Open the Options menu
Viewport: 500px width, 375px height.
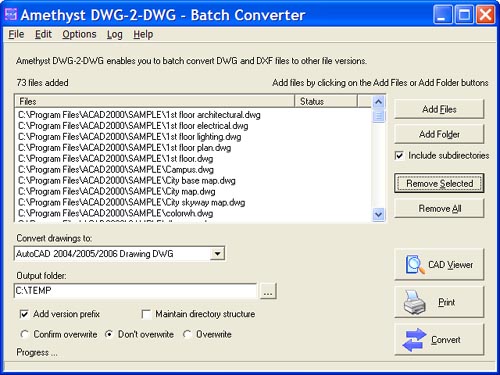tap(79, 34)
